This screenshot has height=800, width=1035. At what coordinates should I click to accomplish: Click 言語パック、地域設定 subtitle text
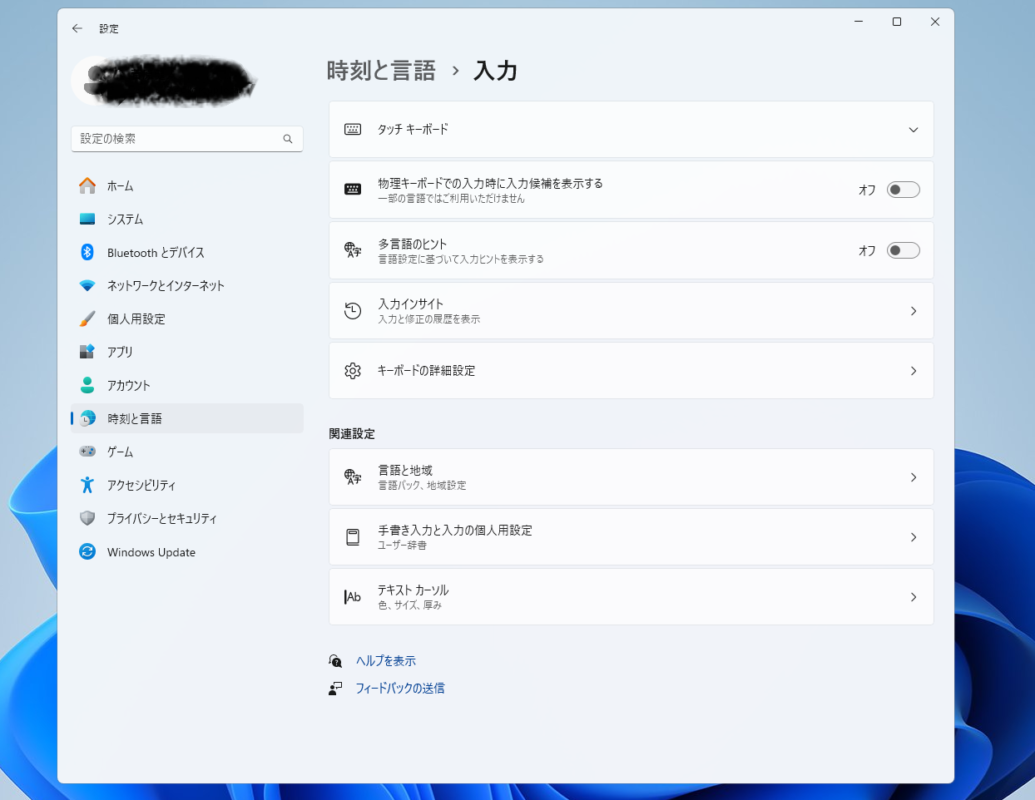pyautogui.click(x=422, y=485)
